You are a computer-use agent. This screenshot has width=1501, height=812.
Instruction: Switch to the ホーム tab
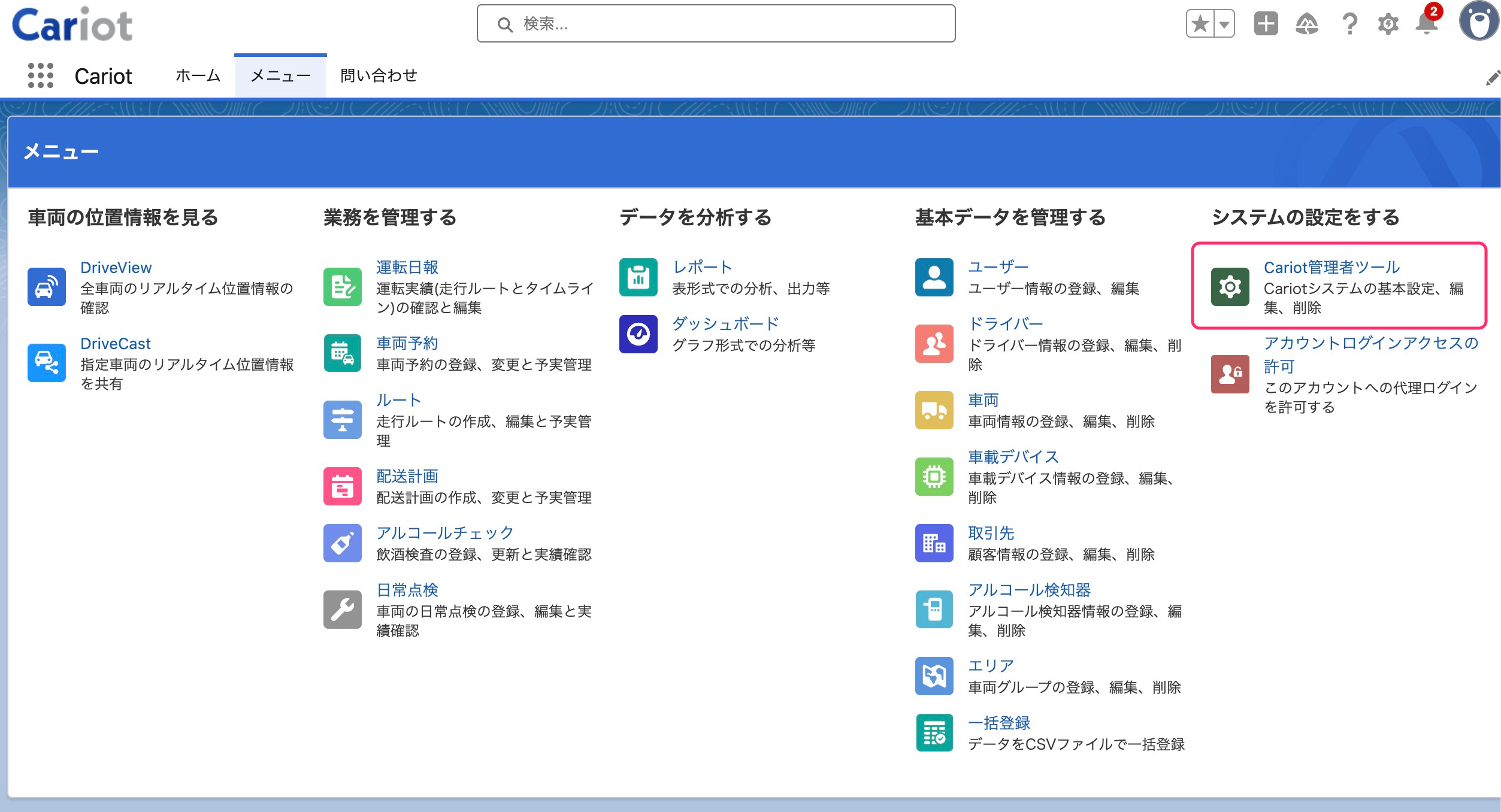198,76
